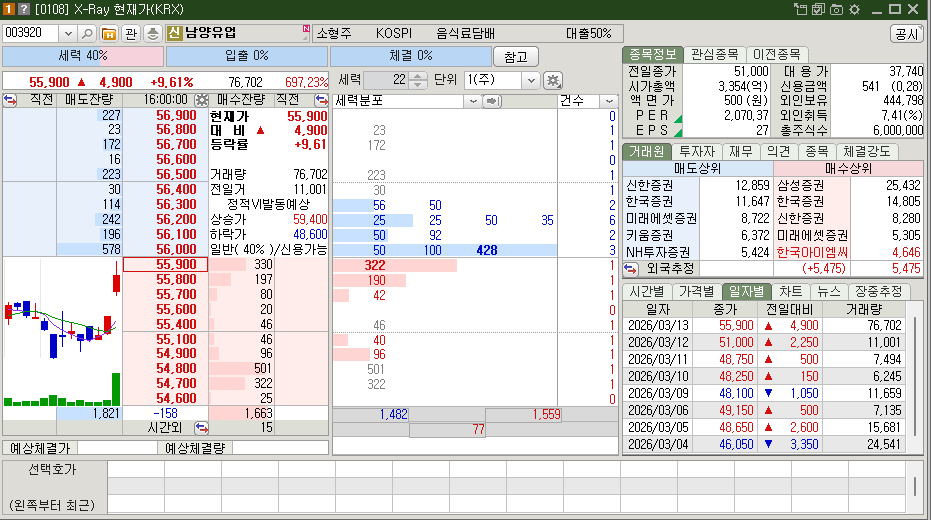The height and width of the screenshot is (520, 931).
Task: Increase 세력 value with up stepper
Action: (x=417, y=76)
